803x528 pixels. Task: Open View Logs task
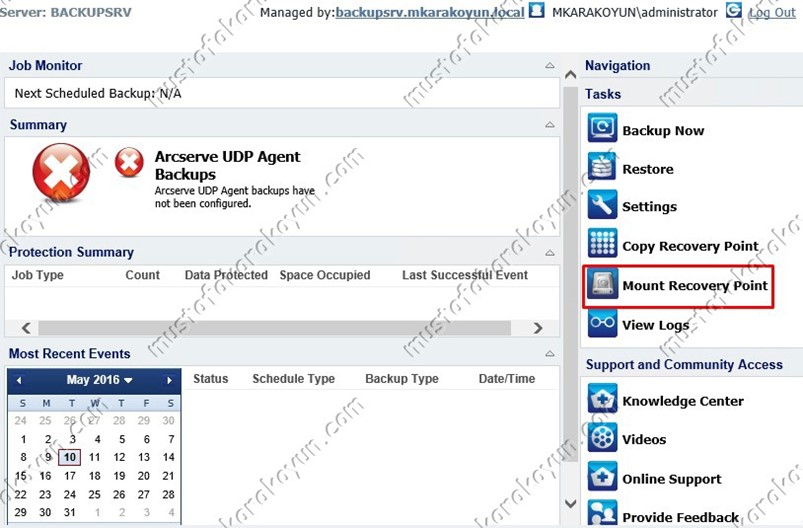point(656,325)
